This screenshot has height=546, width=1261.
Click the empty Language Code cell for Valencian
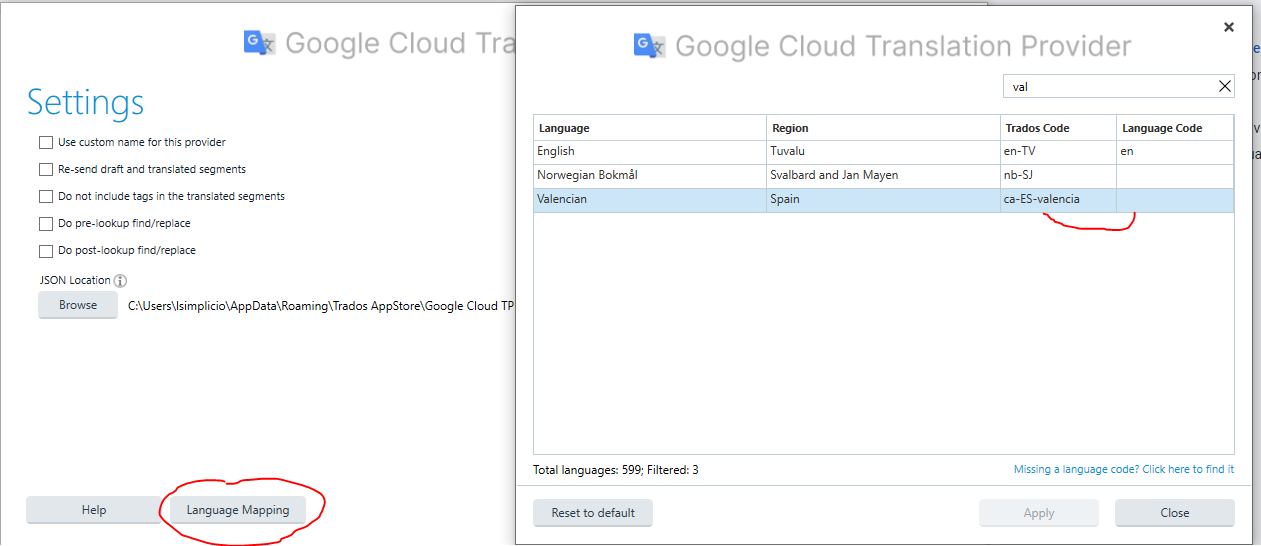tap(1175, 200)
